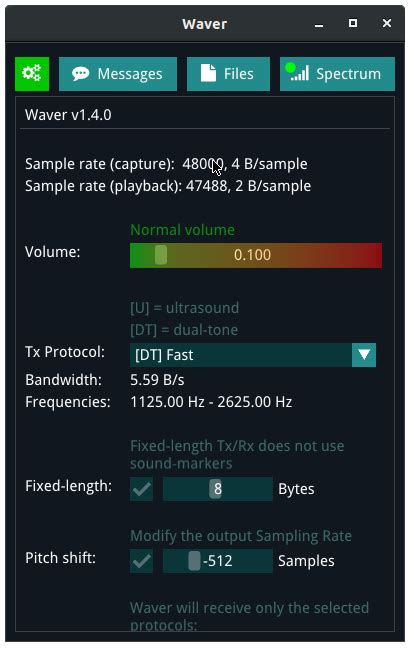The width and height of the screenshot is (414, 651).
Task: Click the Fixed-length Bytes slider showing 8
Action: pyautogui.click(x=218, y=489)
